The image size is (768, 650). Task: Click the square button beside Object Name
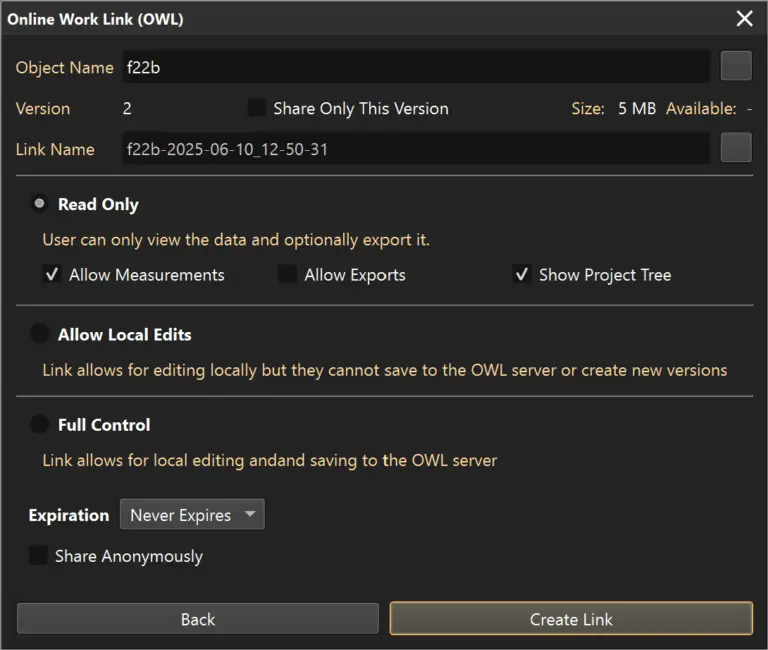tap(736, 67)
